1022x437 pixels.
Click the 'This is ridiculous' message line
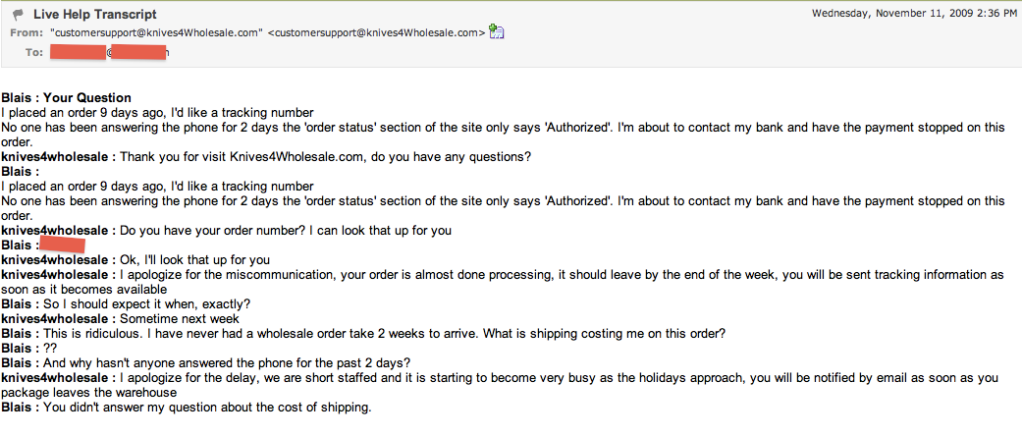tap(364, 334)
